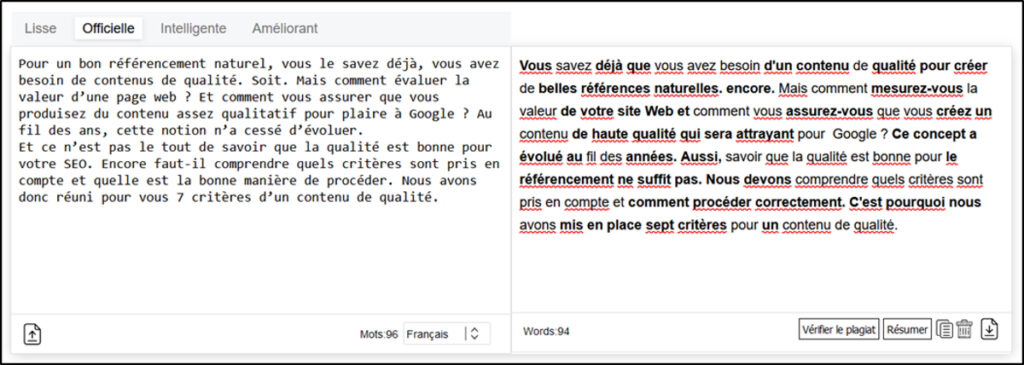Click the Vérifier le plagiat button
1024x365 pixels.
[x=839, y=330]
